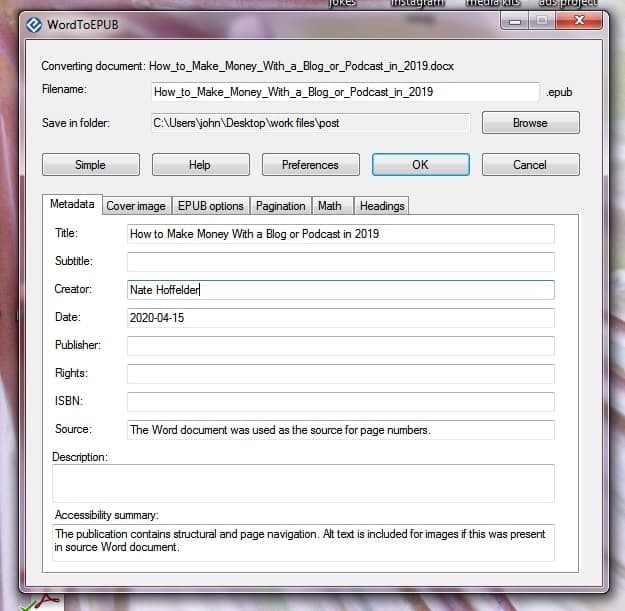Click the empty Publisher field
This screenshot has height=611, width=625.
click(341, 346)
